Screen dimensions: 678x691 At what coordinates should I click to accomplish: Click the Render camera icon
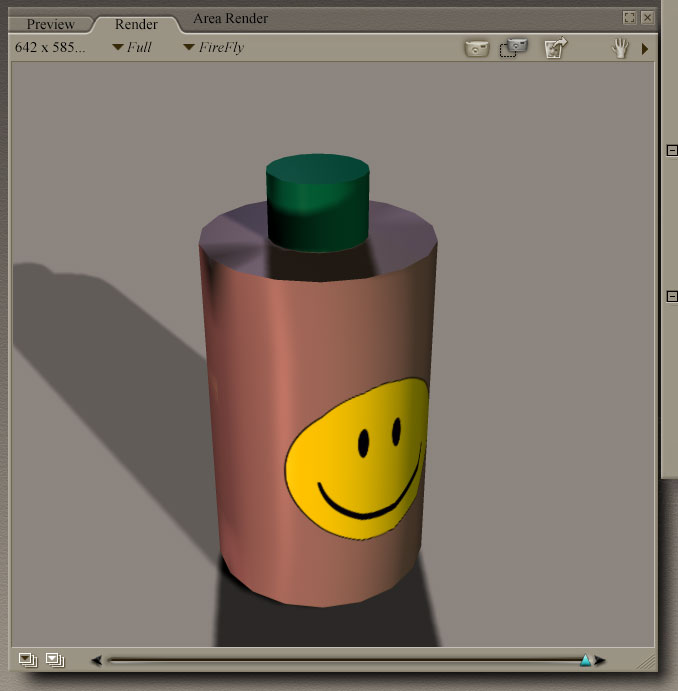point(476,48)
